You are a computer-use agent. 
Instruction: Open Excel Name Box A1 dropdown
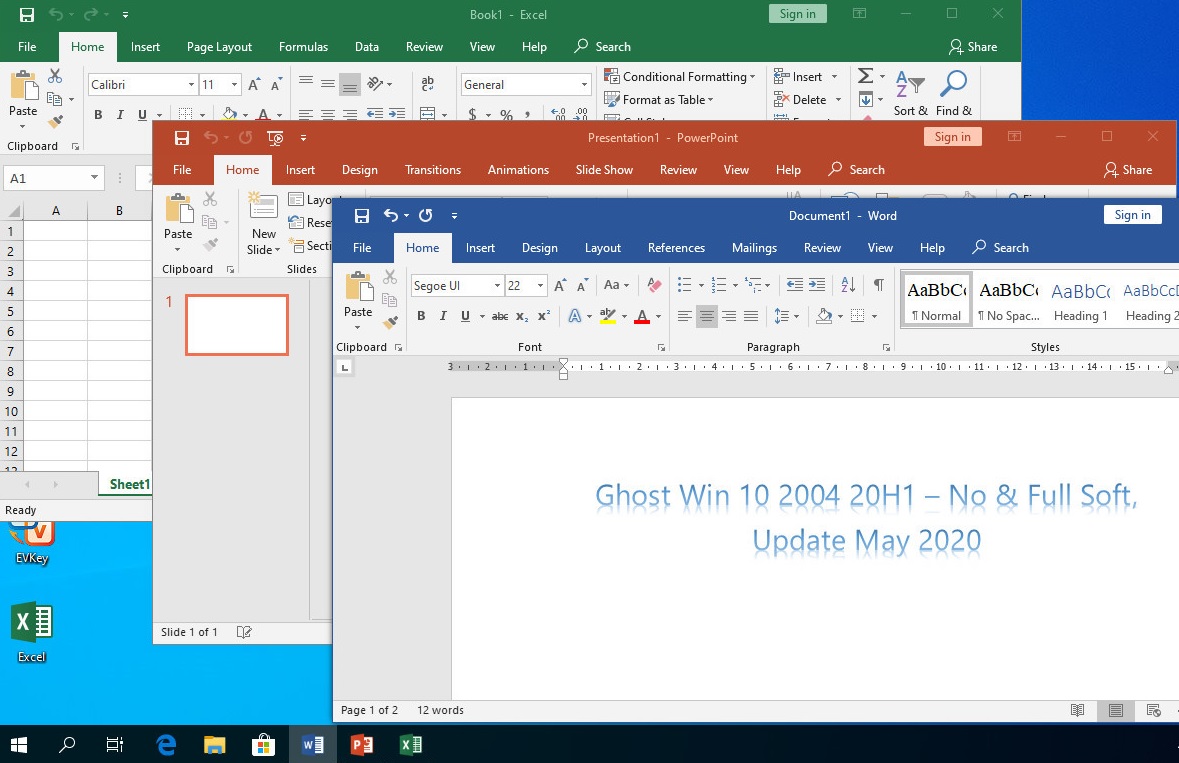pyautogui.click(x=94, y=177)
